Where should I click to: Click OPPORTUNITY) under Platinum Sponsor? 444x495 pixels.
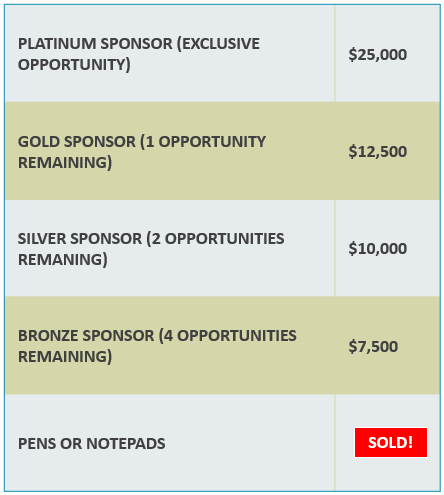pyautogui.click(x=74, y=65)
